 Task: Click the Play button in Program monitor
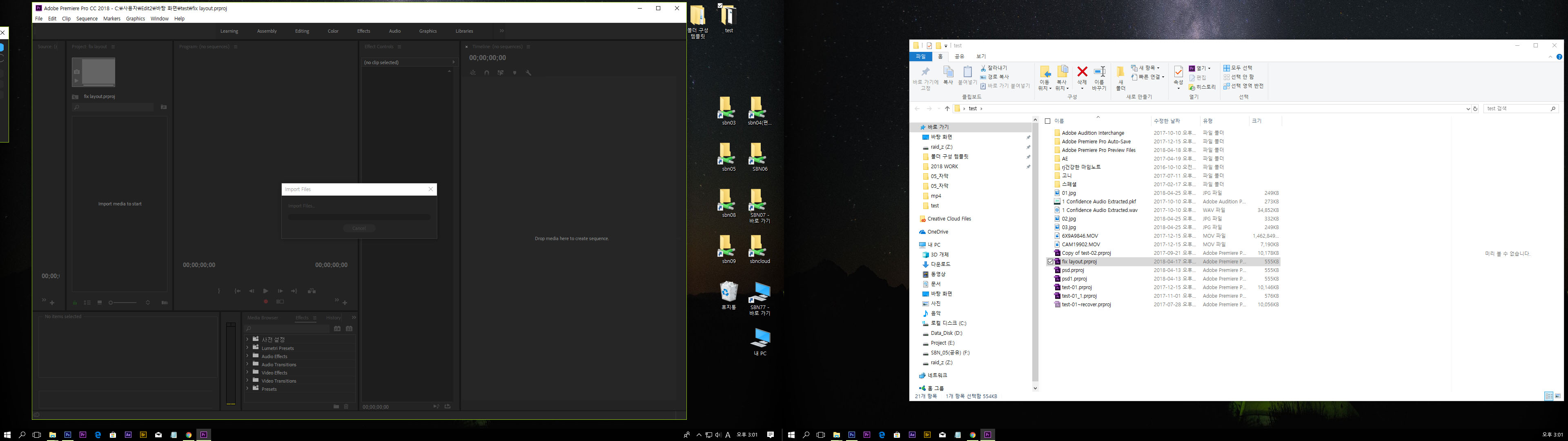click(x=265, y=291)
